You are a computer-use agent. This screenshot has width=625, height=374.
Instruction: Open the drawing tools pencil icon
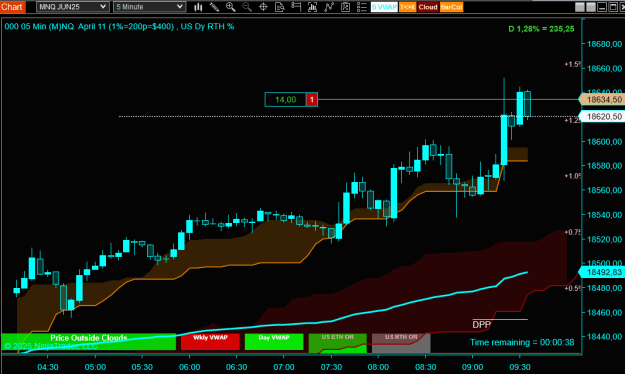point(214,7)
